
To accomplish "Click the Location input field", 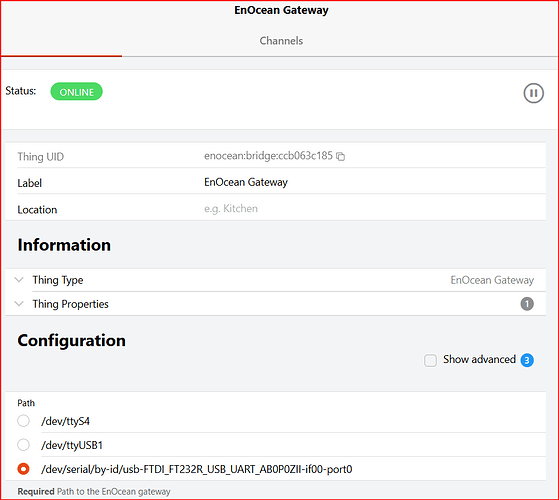I will (x=374, y=208).
